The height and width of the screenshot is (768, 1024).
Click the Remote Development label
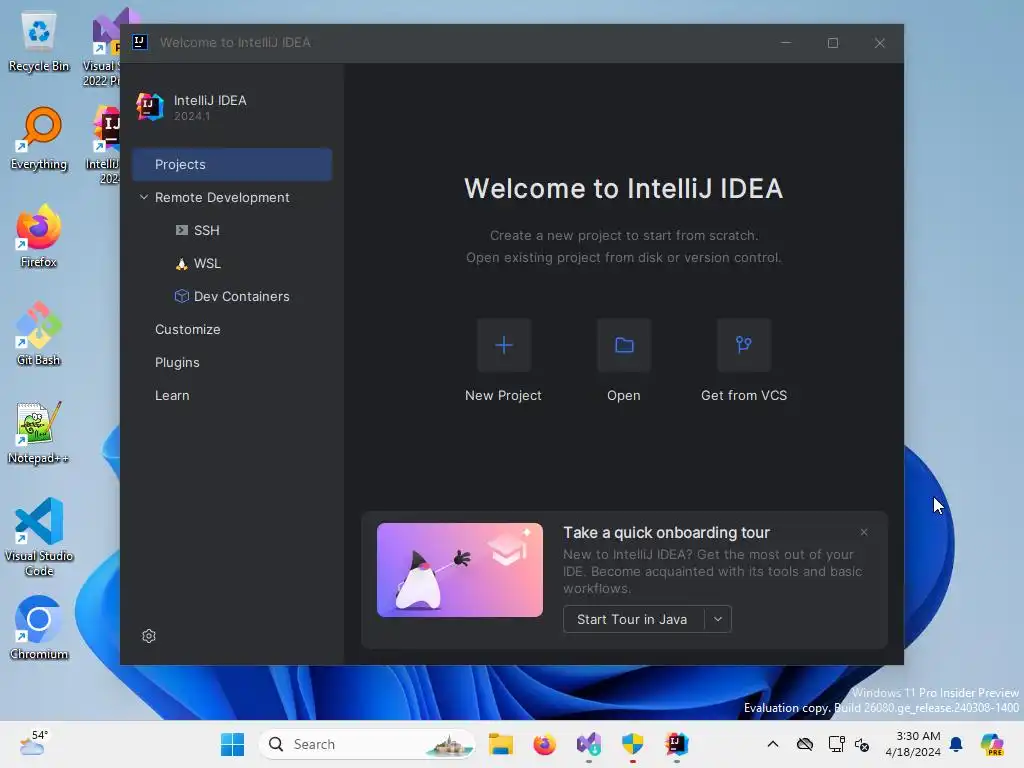222,197
